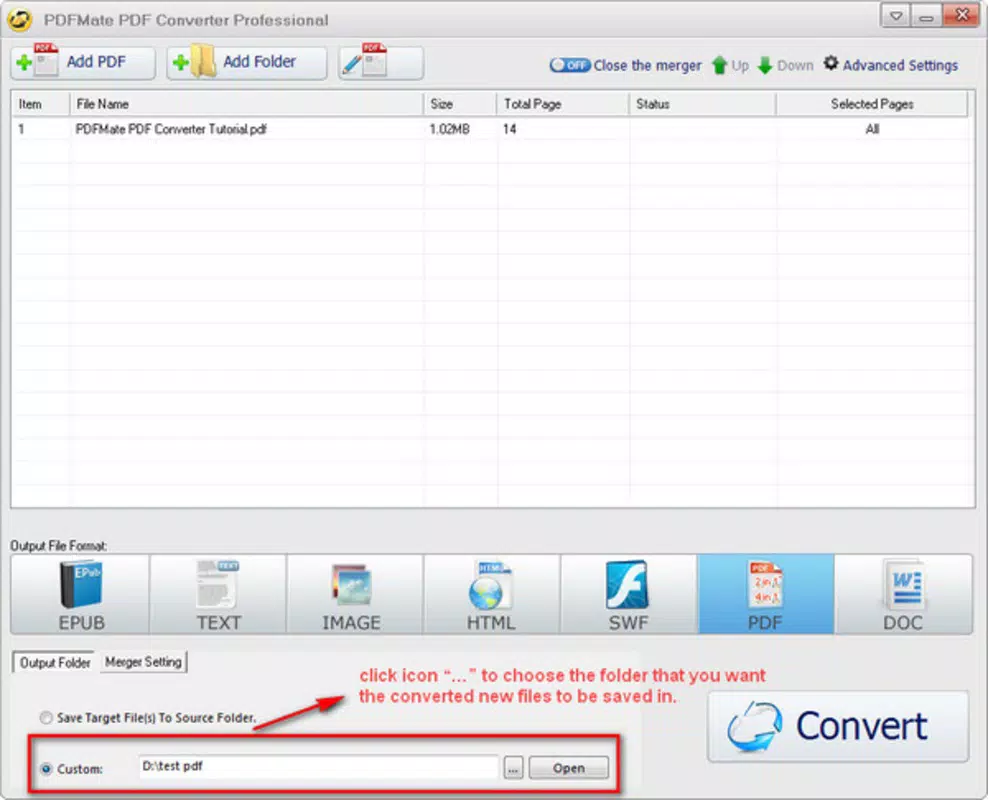
Task: Select the Custom folder radio button
Action: [x=46, y=769]
